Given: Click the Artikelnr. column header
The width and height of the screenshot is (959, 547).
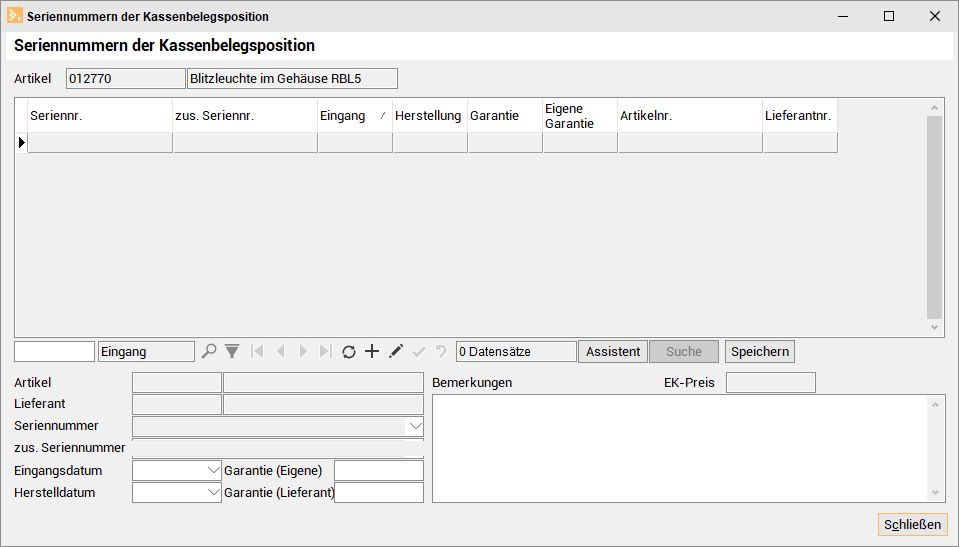Looking at the screenshot, I should (x=690, y=116).
